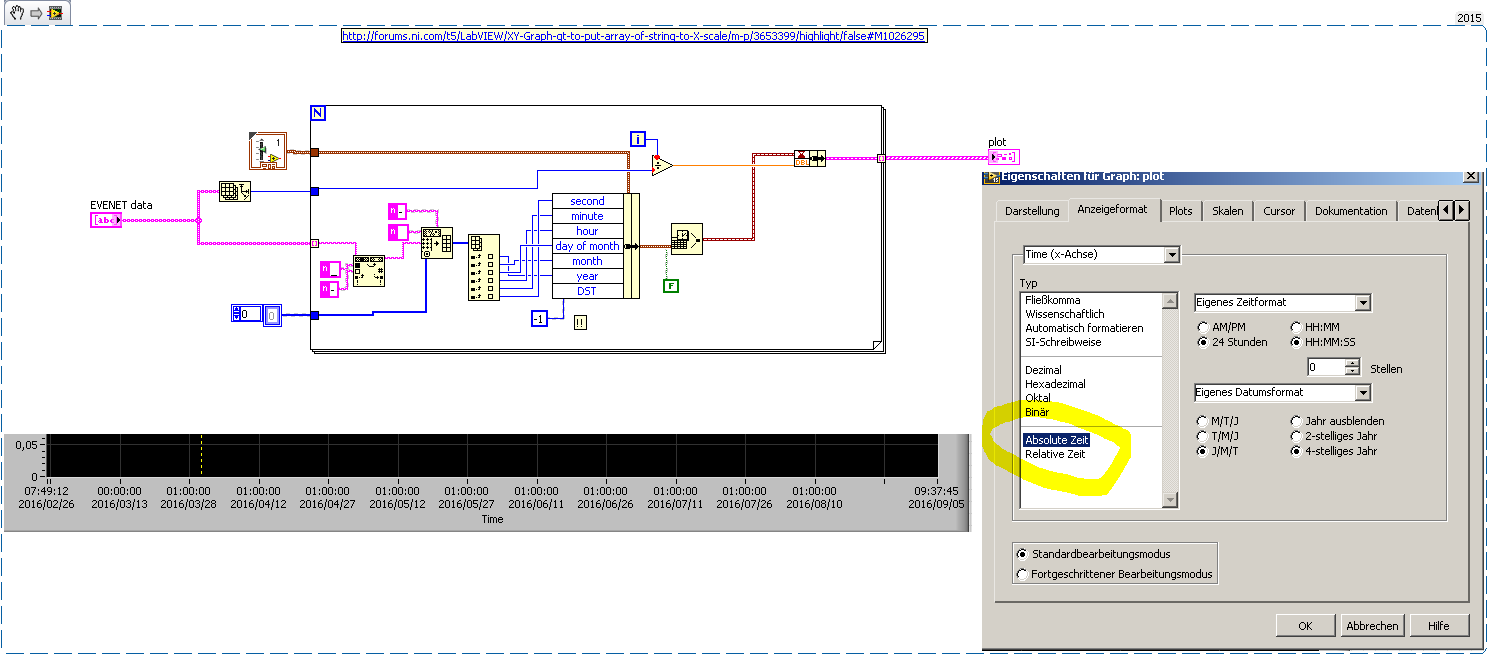Select the cluster constant with slider icon
The height and width of the screenshot is (655, 1488).
(x=266, y=150)
